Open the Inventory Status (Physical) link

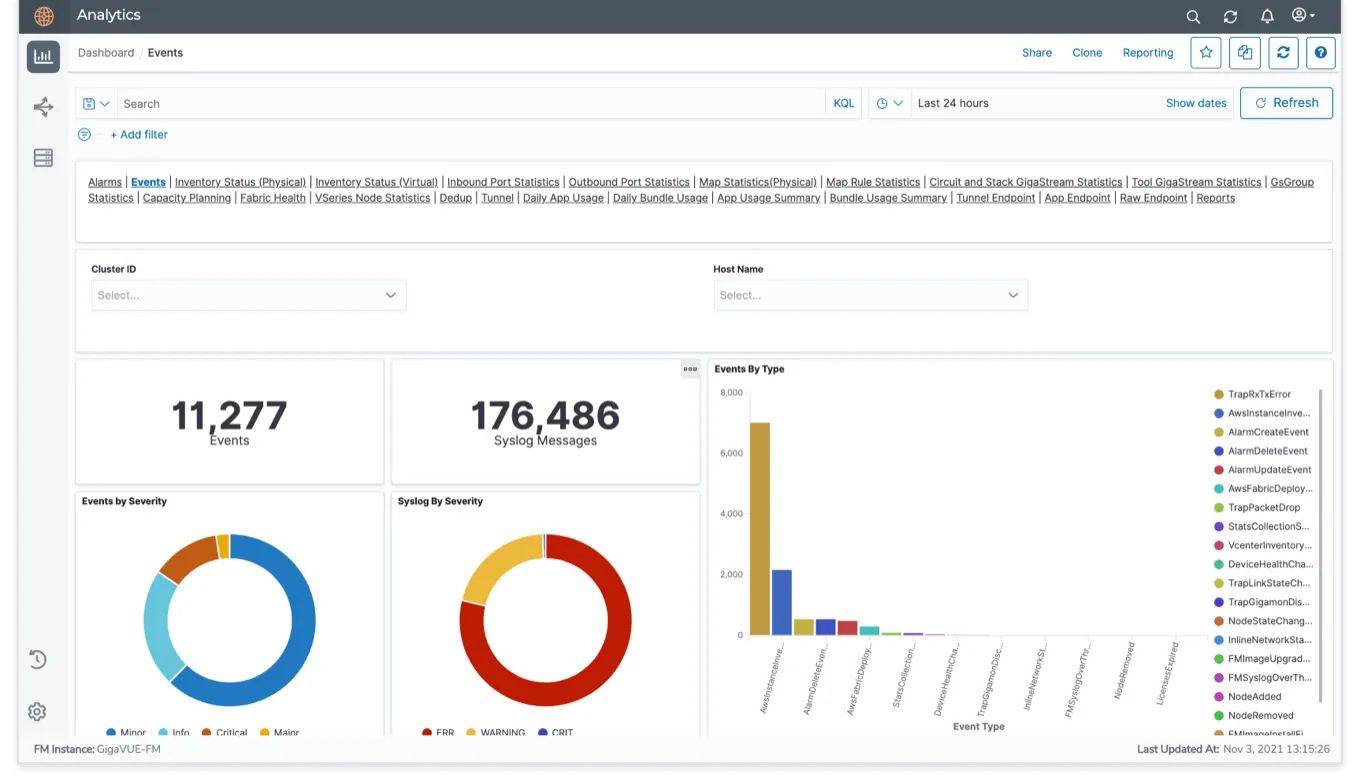tap(240, 182)
